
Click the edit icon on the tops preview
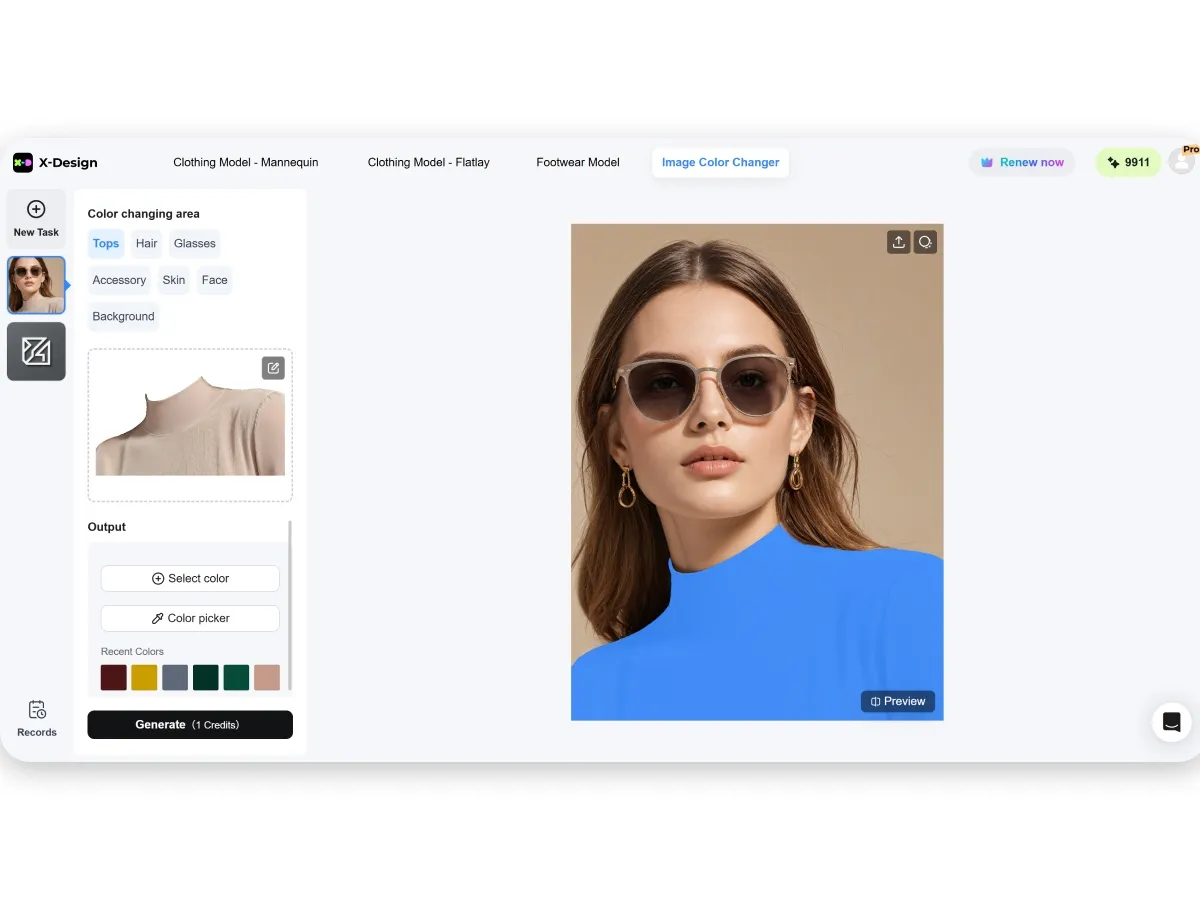coord(273,368)
